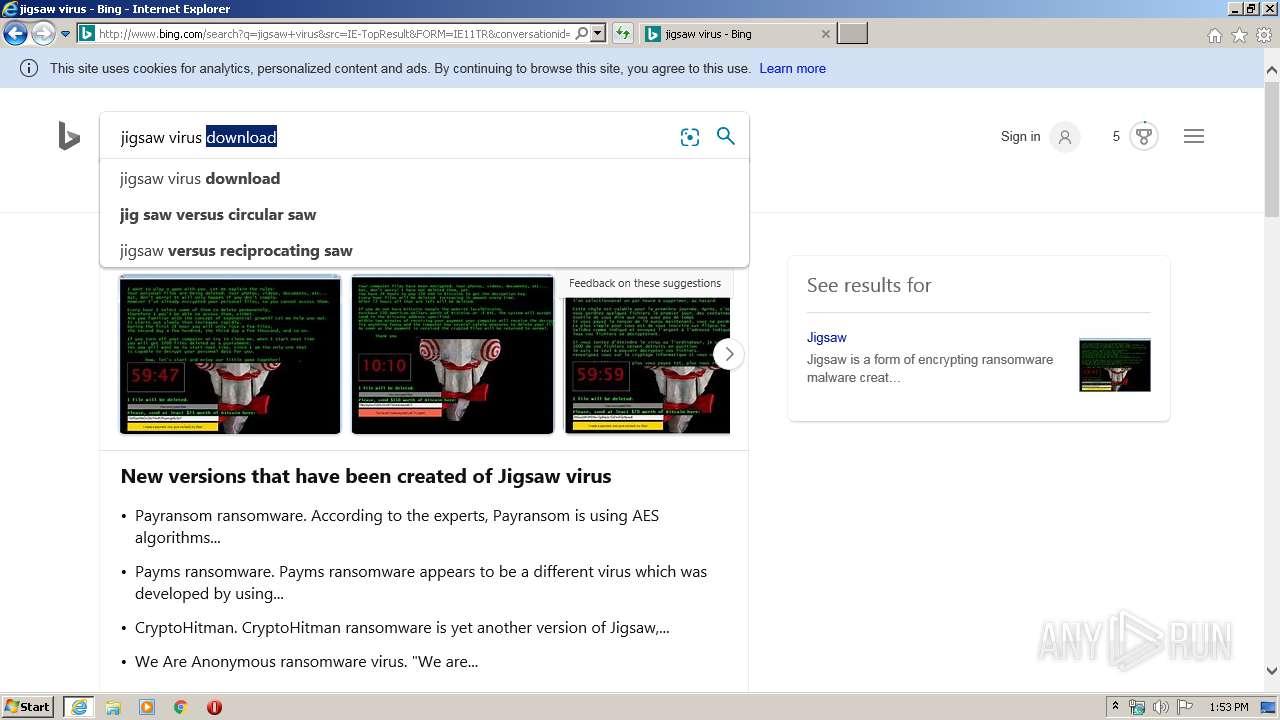Expand the address bar autocomplete dropdown
This screenshot has height=720, width=1280.
tap(598, 34)
